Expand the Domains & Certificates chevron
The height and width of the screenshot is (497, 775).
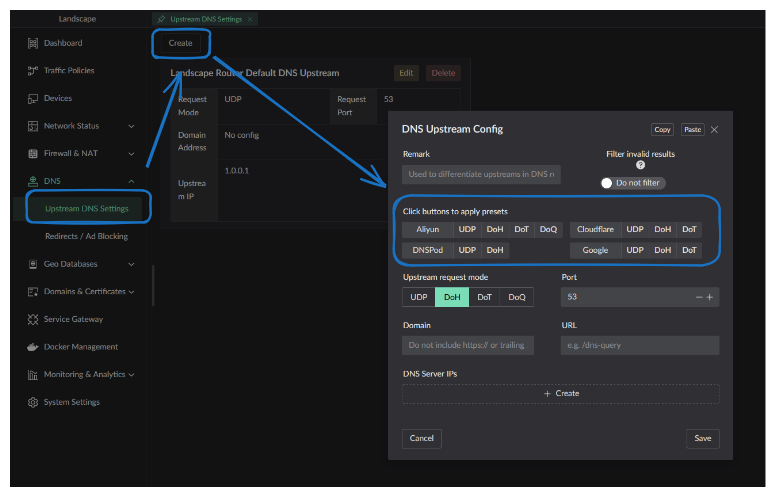pos(131,292)
